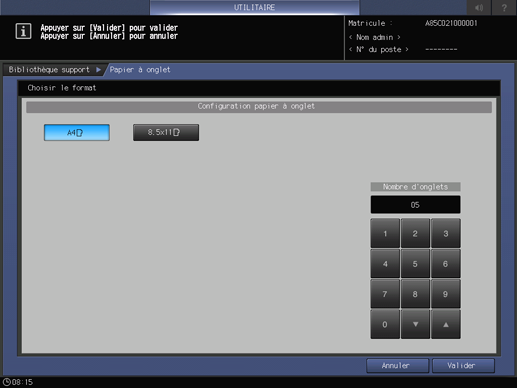The height and width of the screenshot is (388, 517).
Task: Select the A4 paper format
Action: coord(77,133)
